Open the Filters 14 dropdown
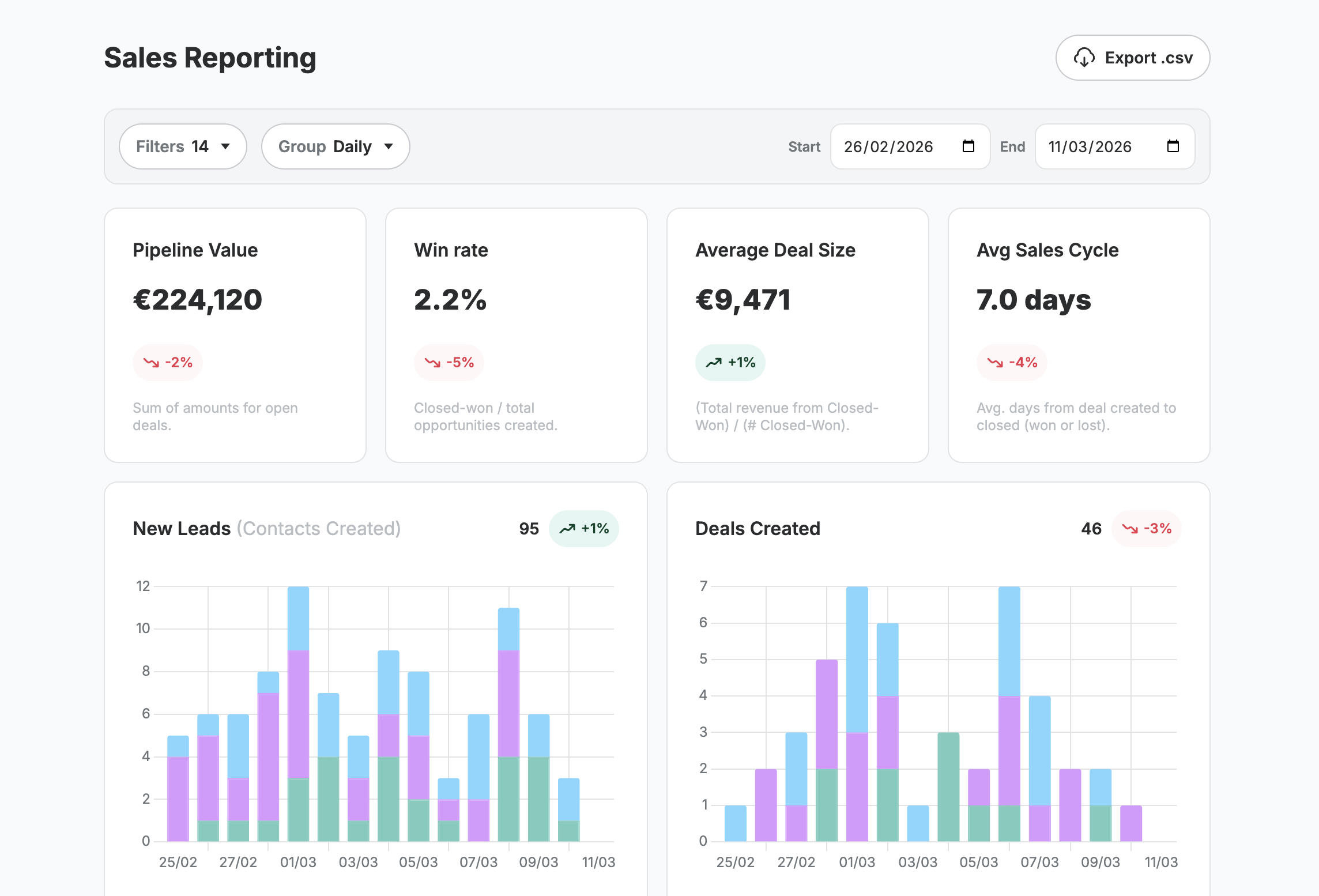Viewport: 1319px width, 896px height. 183,146
